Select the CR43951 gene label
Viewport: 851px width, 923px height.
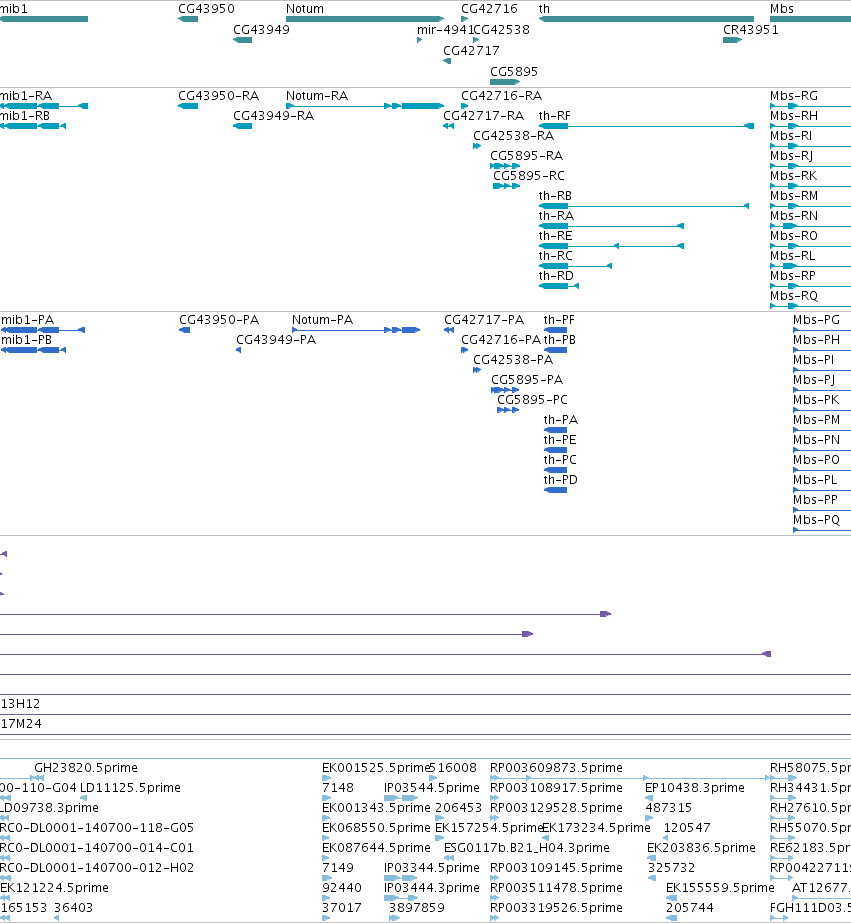click(750, 30)
